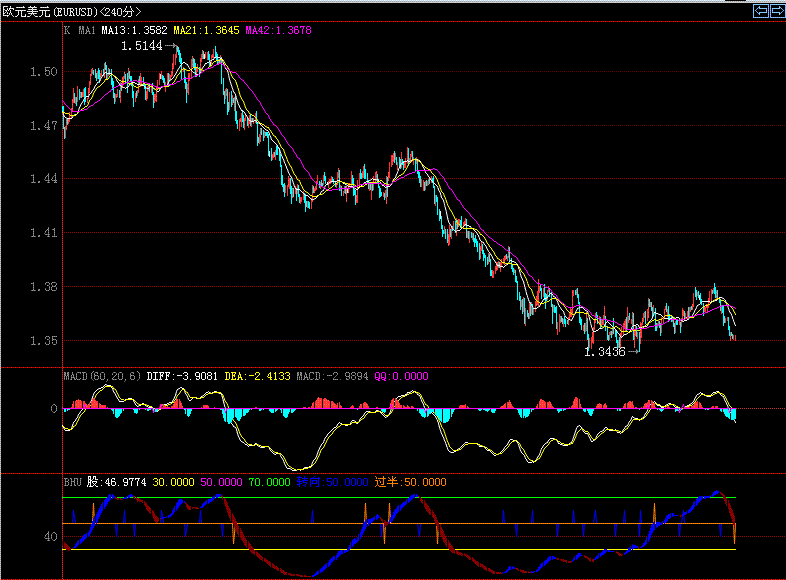Image resolution: width=786 pixels, height=580 pixels.
Task: Click the 股 value label in BHU
Action: click(x=117, y=481)
